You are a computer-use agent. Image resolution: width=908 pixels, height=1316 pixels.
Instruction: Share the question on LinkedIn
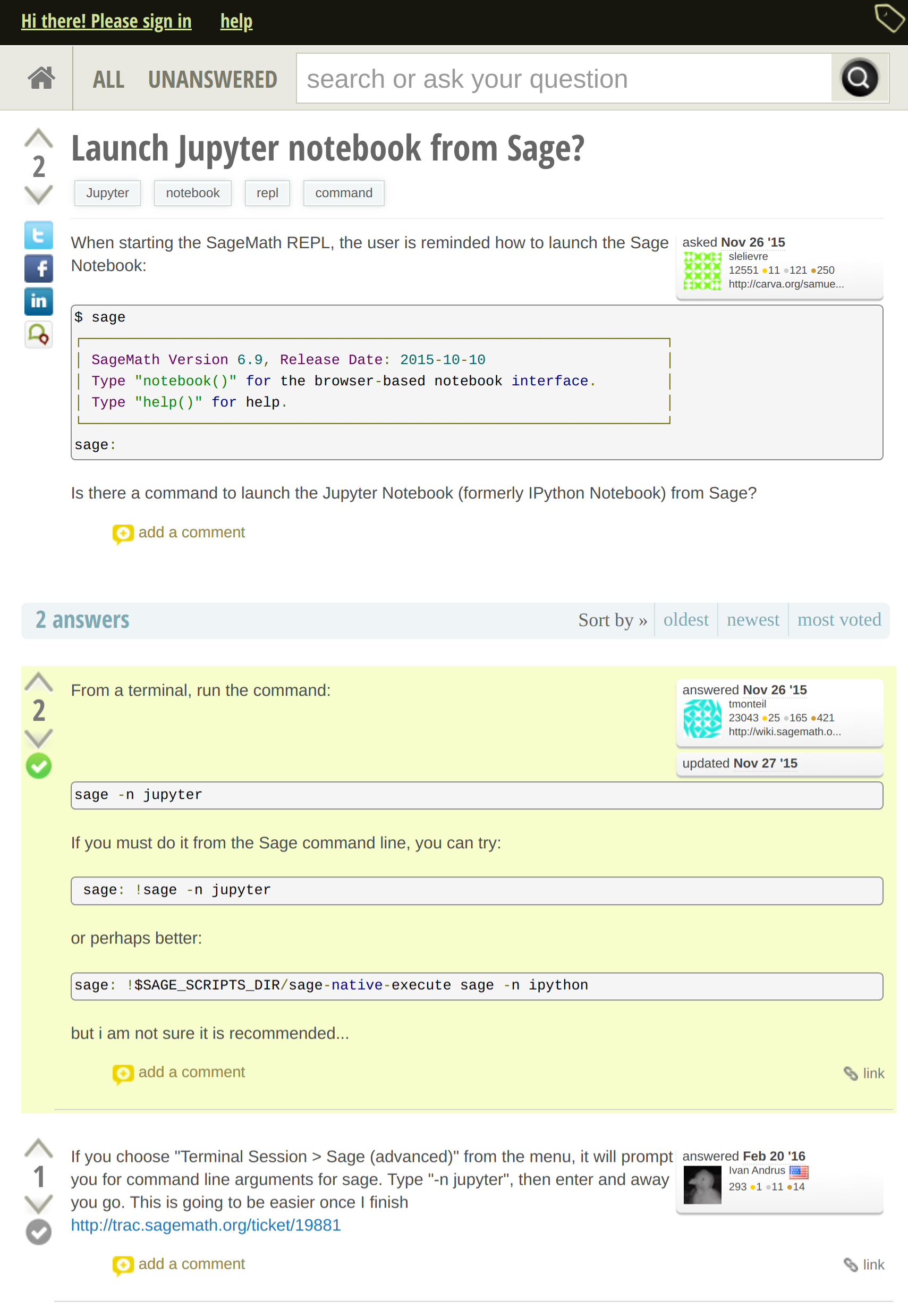[x=38, y=301]
